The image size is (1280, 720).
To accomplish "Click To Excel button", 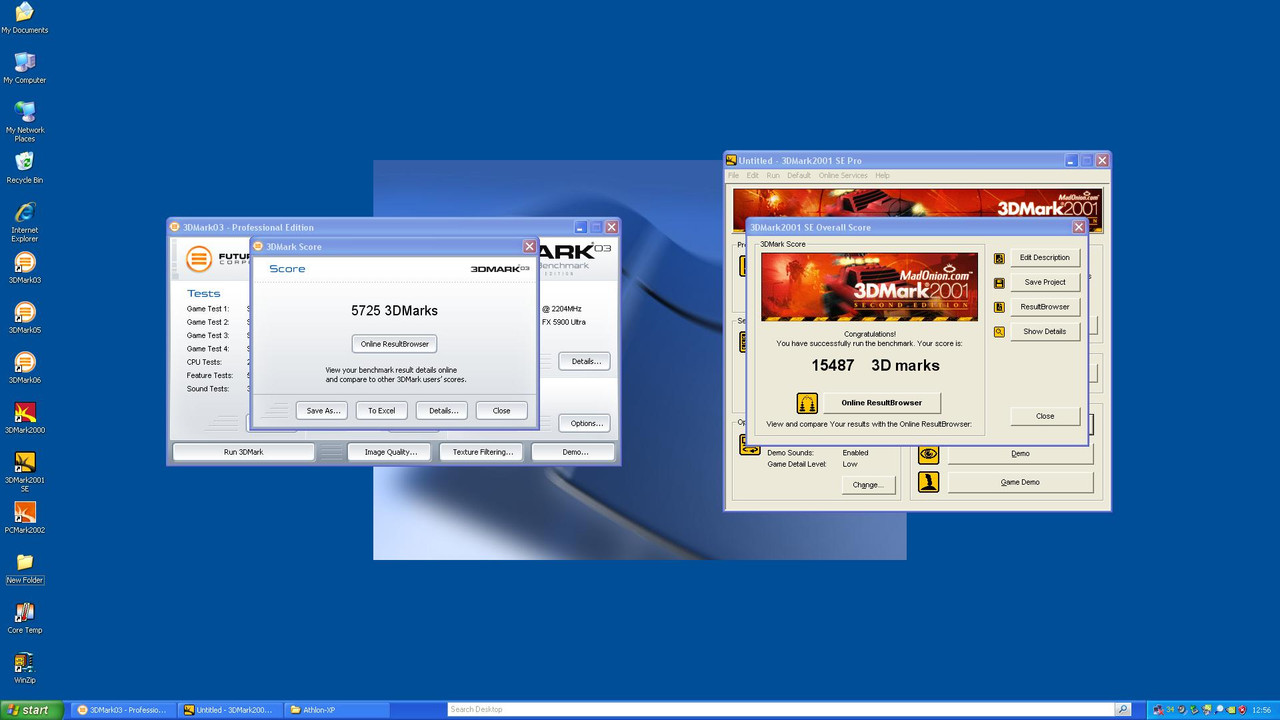I will coord(381,411).
